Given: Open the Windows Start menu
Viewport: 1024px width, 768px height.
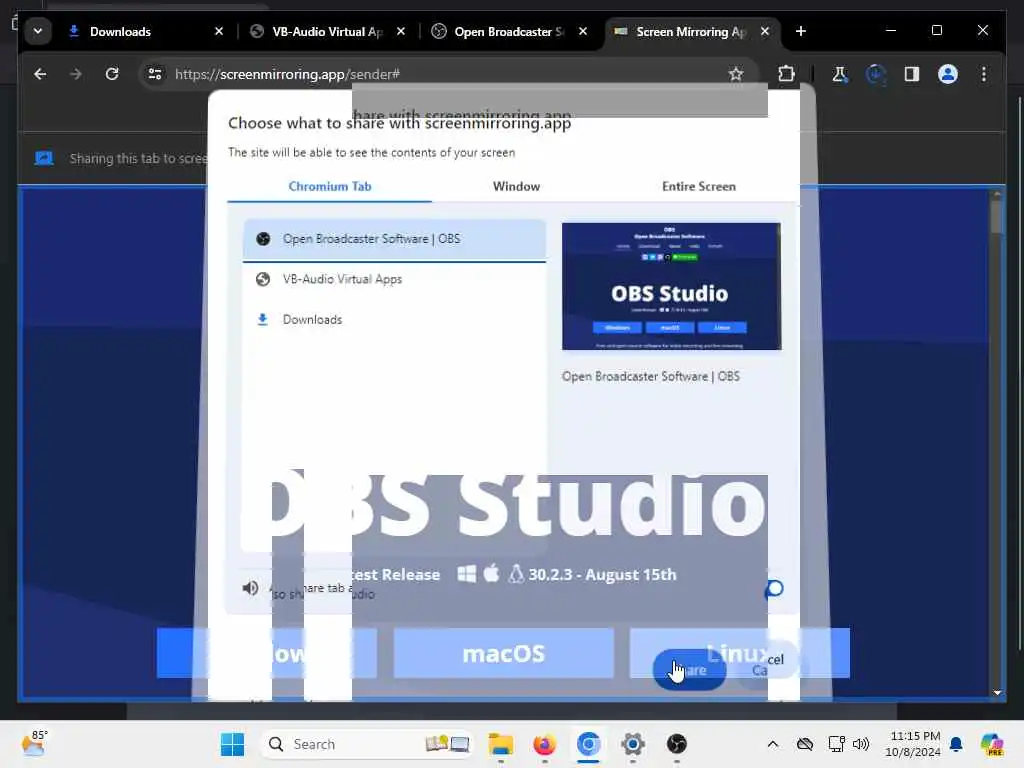Looking at the screenshot, I should click(x=232, y=744).
